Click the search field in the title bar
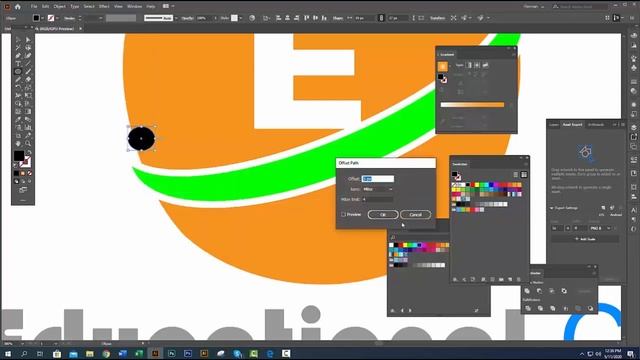This screenshot has height=360, width=640. click(583, 7)
